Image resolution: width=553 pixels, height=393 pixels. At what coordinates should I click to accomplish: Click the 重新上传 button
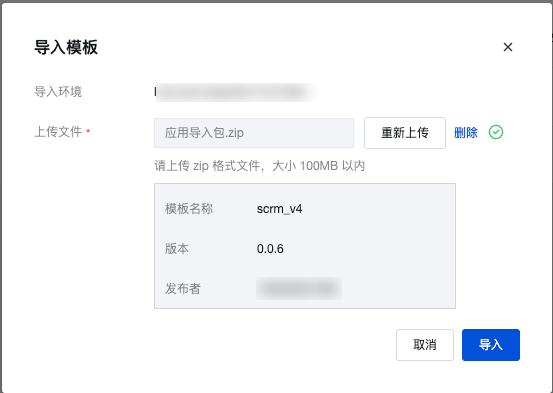405,133
